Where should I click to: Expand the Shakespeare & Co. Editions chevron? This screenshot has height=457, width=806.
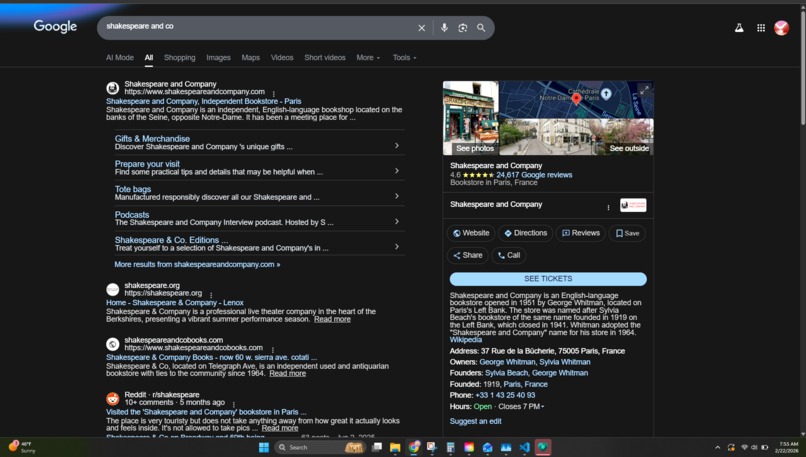pyautogui.click(x=397, y=247)
